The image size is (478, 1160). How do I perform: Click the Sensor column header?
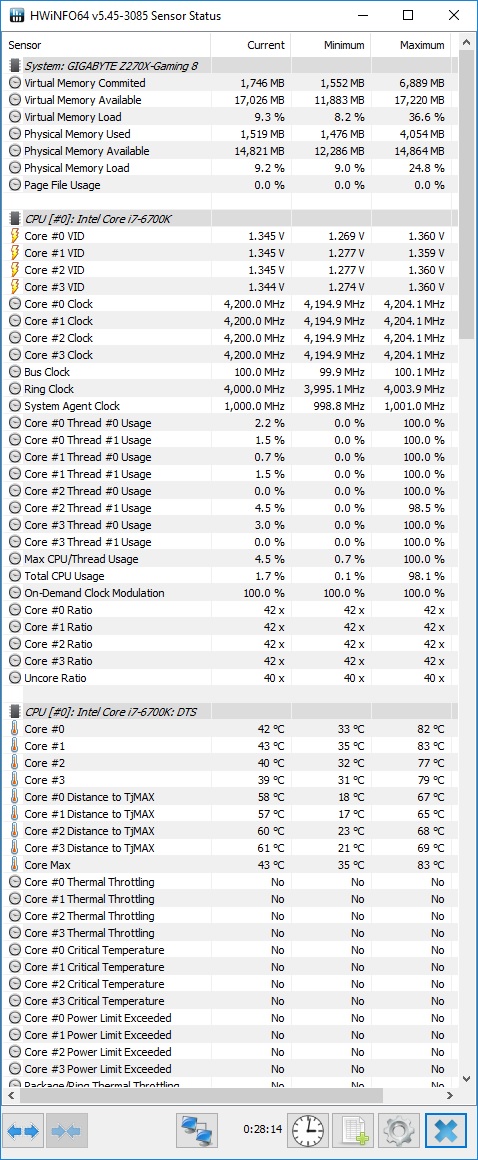tap(107, 45)
